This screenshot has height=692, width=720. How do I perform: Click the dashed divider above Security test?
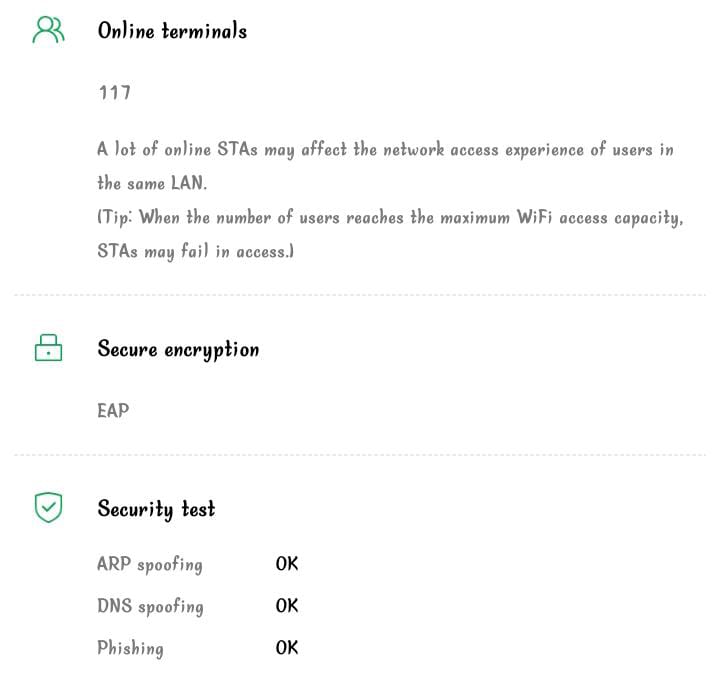pyautogui.click(x=360, y=455)
